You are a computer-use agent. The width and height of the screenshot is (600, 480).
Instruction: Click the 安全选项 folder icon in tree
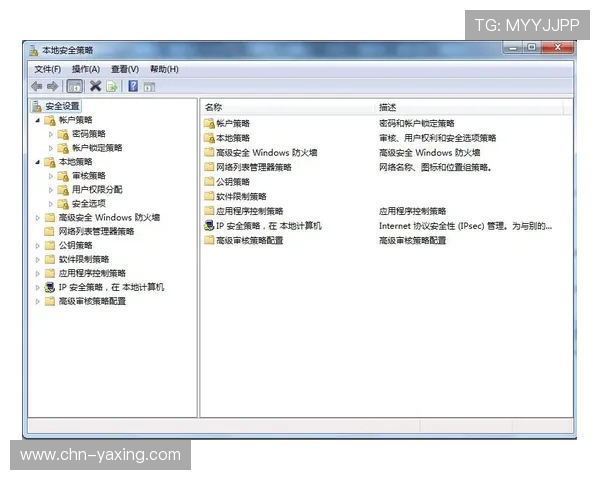(x=63, y=204)
